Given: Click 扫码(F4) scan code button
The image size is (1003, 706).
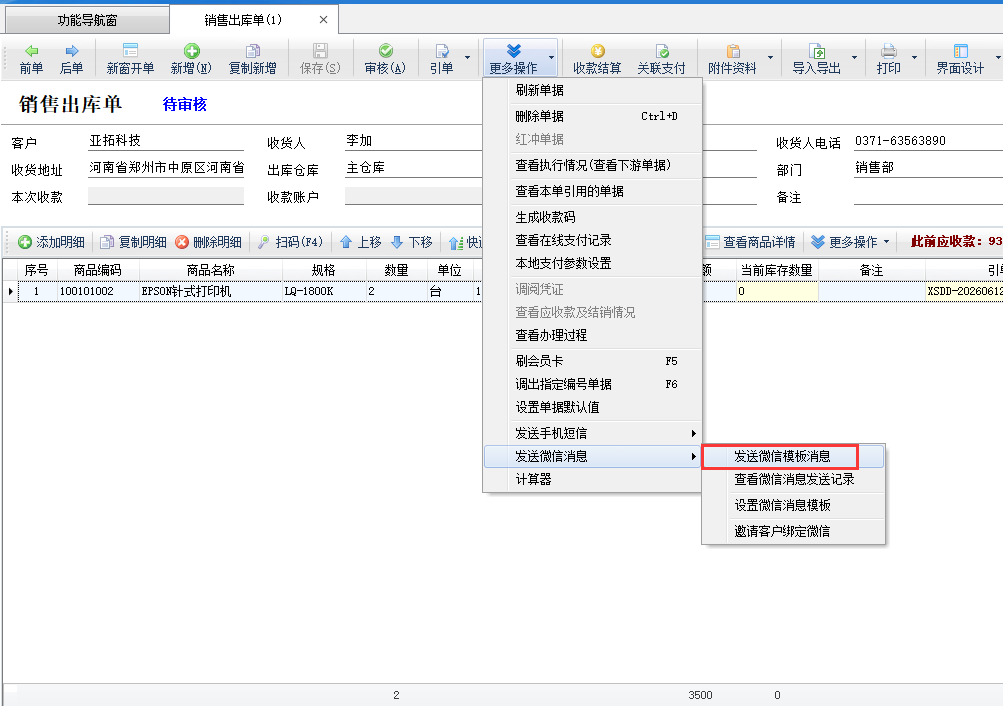Looking at the screenshot, I should pyautogui.click(x=290, y=242).
